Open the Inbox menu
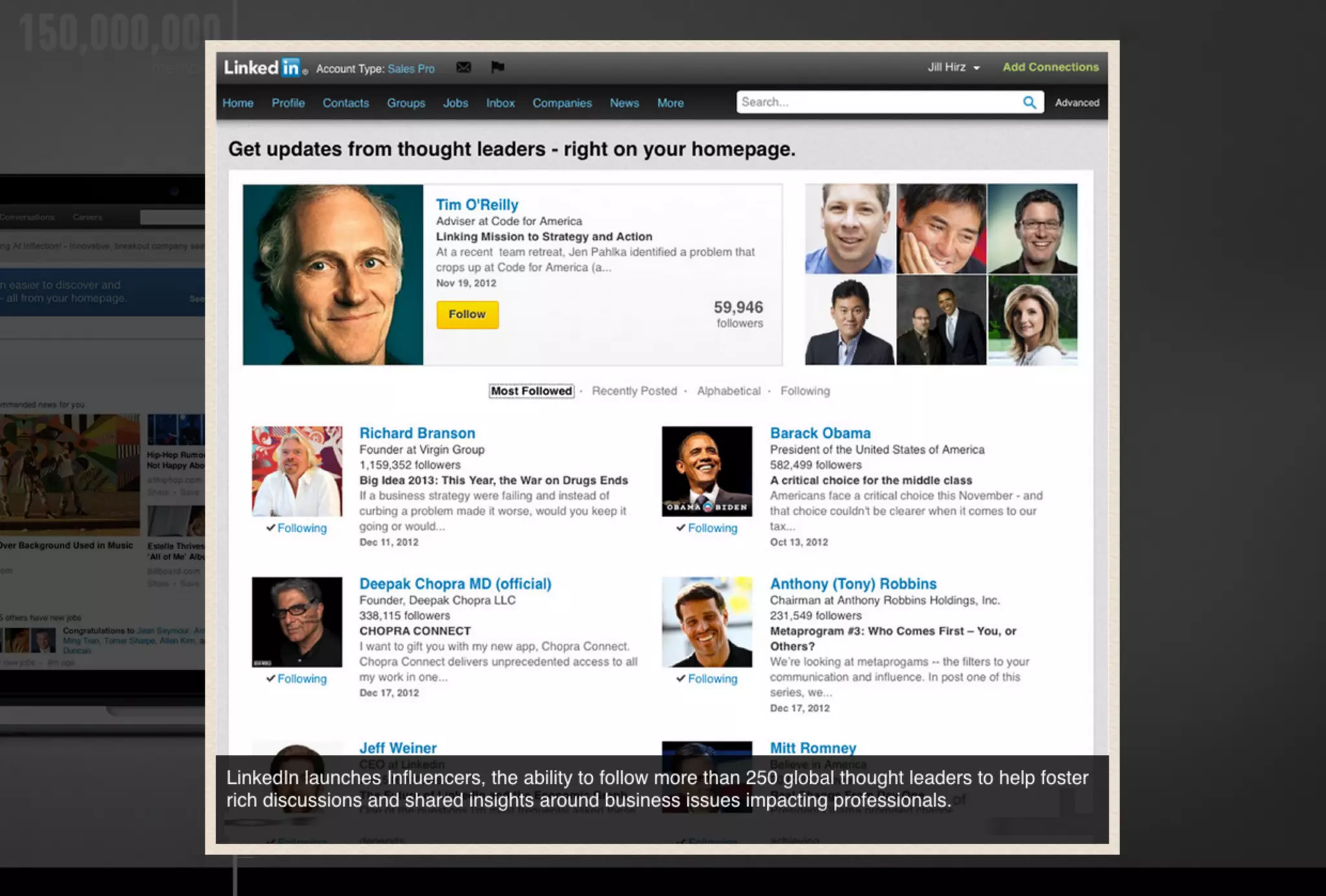The height and width of the screenshot is (896, 1326). pos(500,103)
